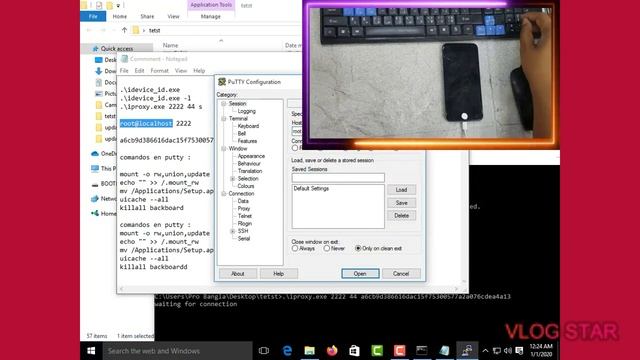Switch to Notepad on the taskbar
640x360 pixels.
click(444, 350)
